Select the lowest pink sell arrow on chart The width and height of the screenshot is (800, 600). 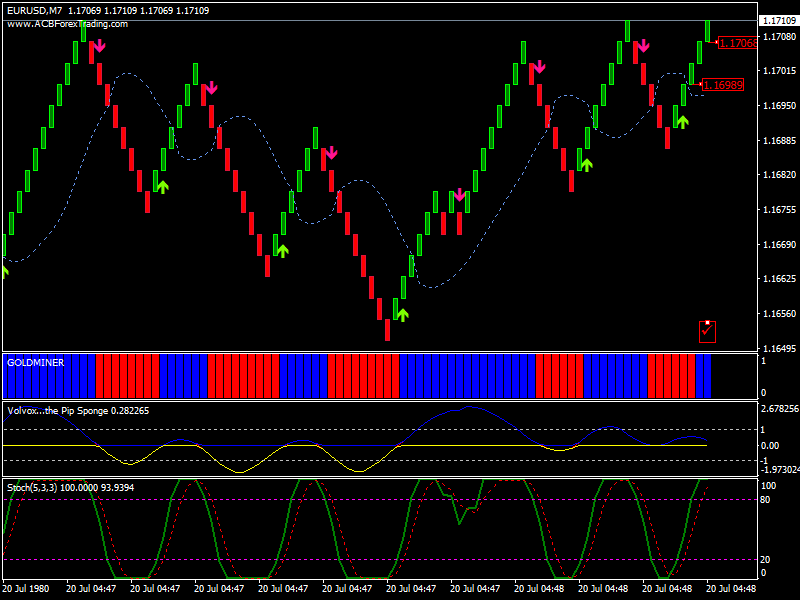click(x=459, y=195)
